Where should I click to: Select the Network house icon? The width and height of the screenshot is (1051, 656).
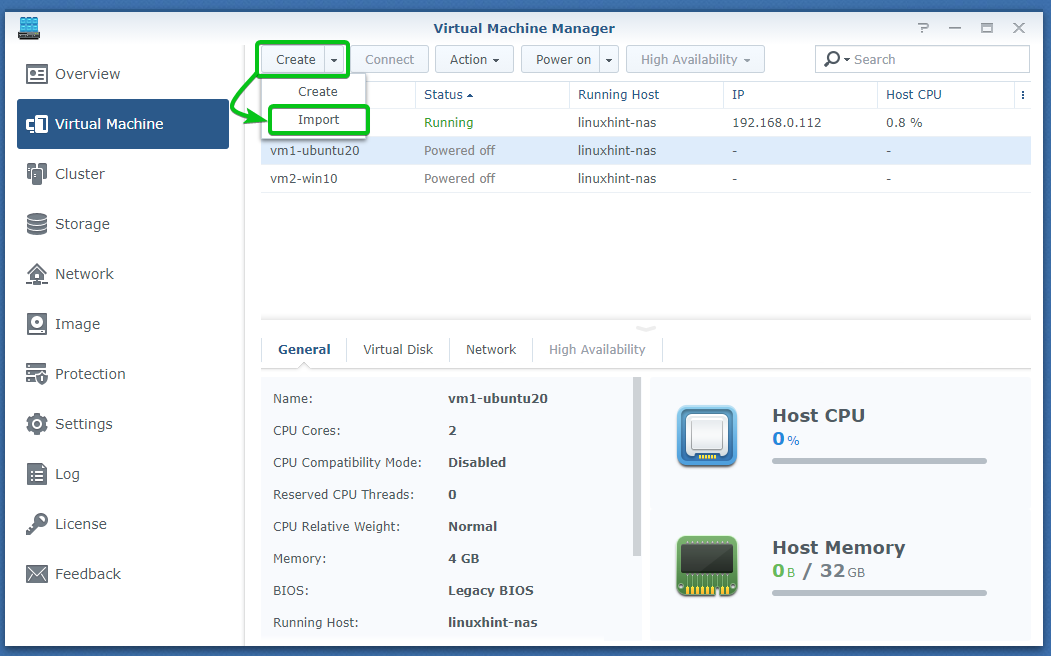(x=37, y=274)
